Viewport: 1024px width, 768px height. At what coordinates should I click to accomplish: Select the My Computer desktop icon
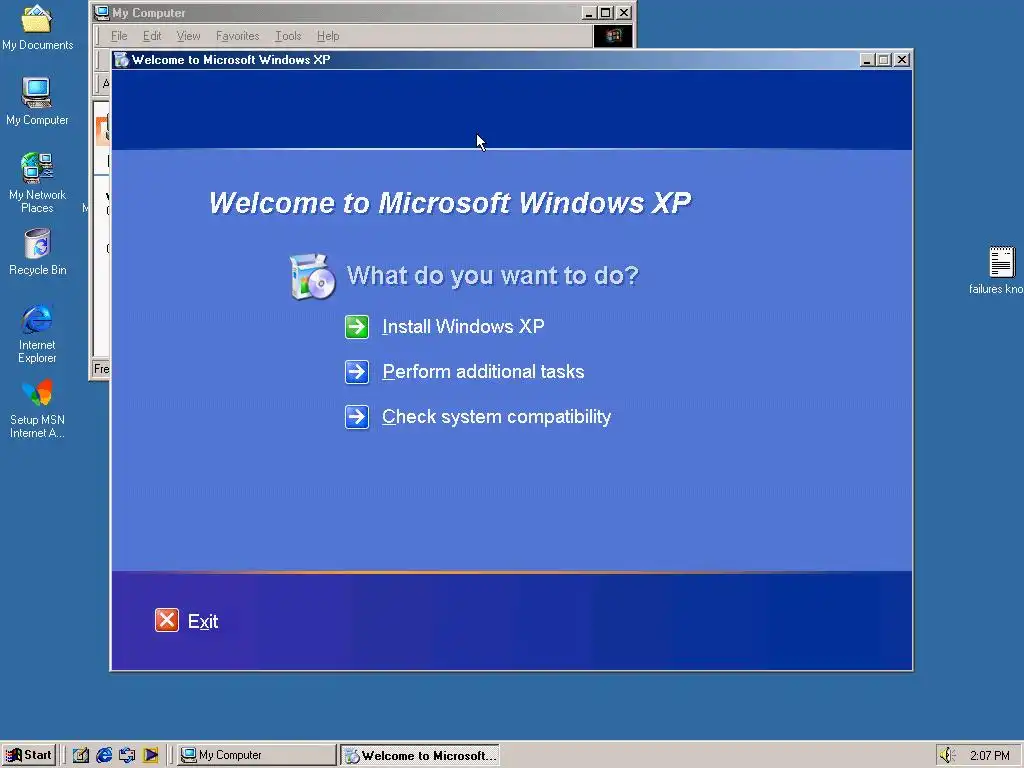[x=37, y=101]
